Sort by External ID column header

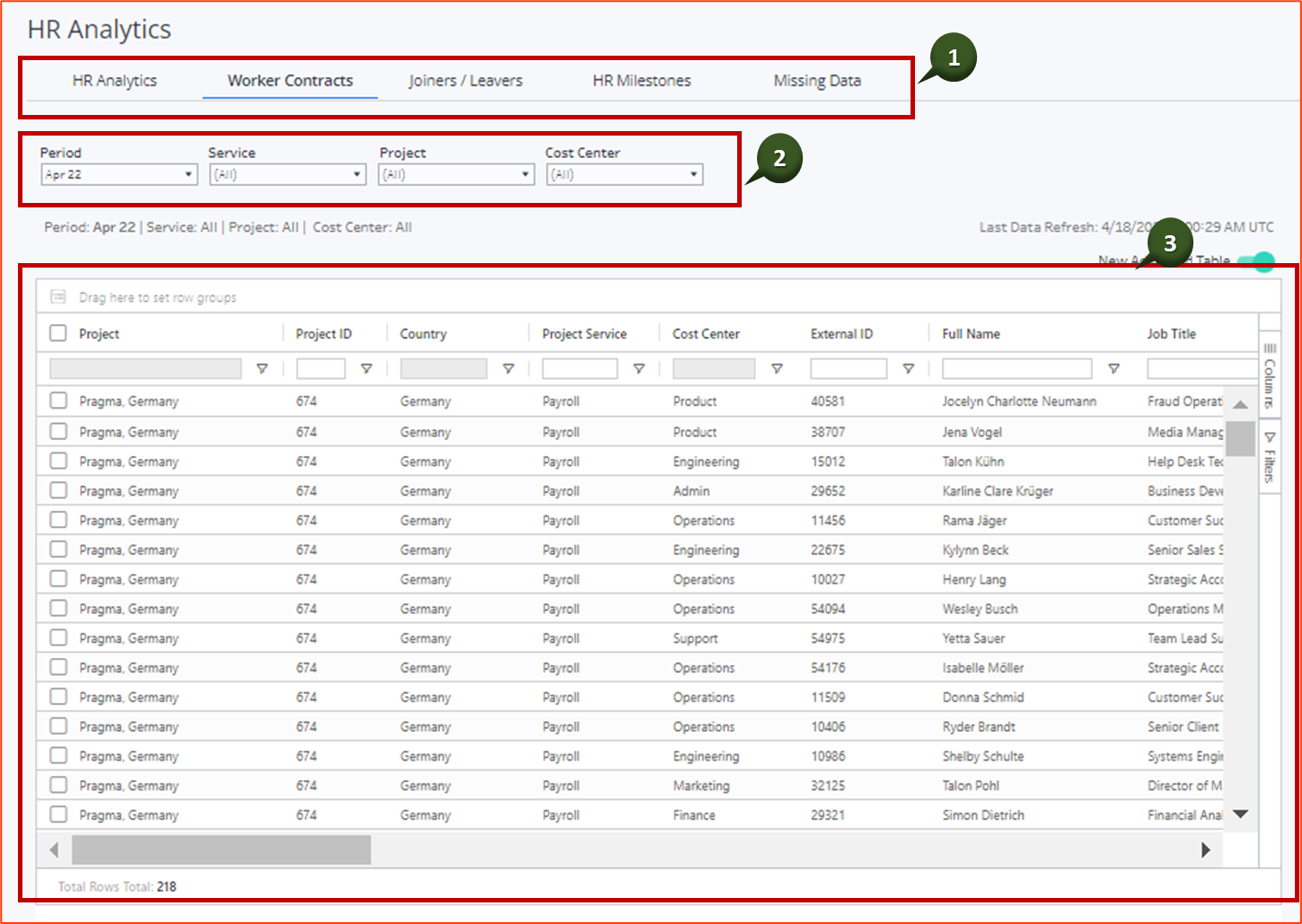pyautogui.click(x=841, y=334)
